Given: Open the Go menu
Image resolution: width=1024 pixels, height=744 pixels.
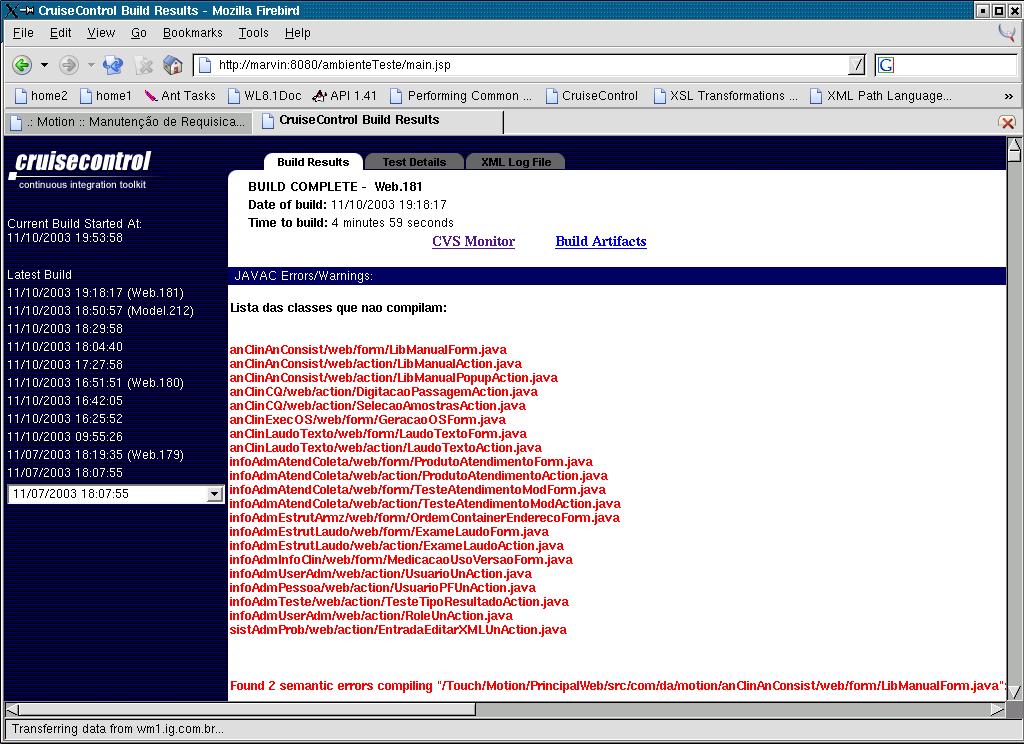Looking at the screenshot, I should (x=139, y=33).
